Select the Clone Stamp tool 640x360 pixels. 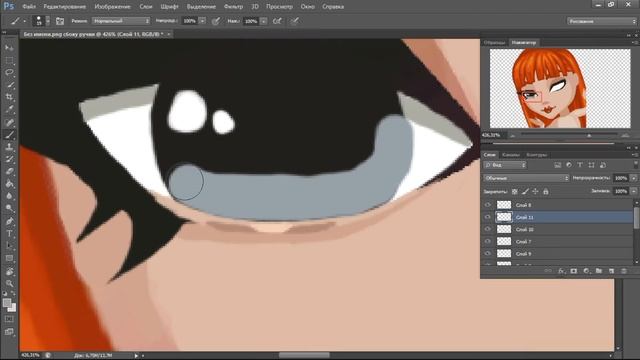[9, 147]
